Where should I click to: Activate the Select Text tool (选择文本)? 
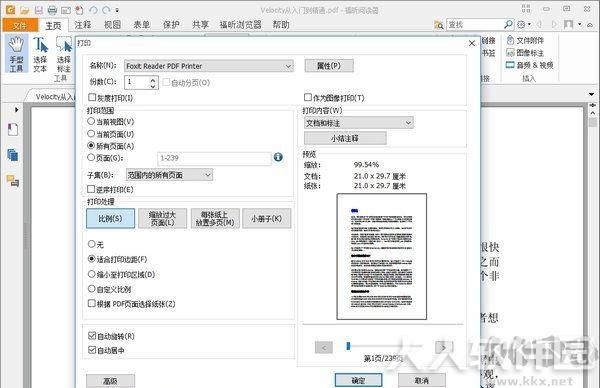pyautogui.click(x=40, y=54)
